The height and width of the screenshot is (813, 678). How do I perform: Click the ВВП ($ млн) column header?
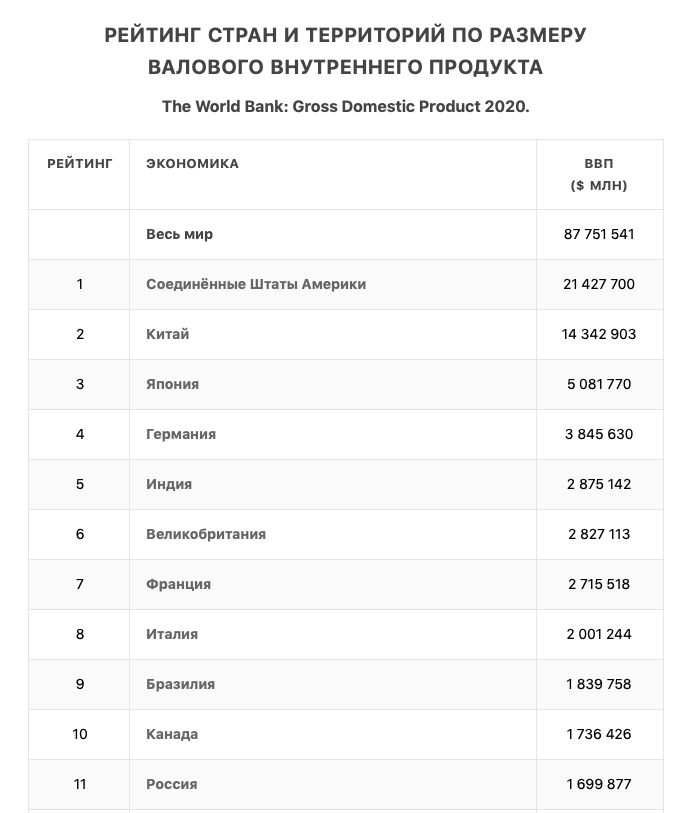pyautogui.click(x=599, y=174)
